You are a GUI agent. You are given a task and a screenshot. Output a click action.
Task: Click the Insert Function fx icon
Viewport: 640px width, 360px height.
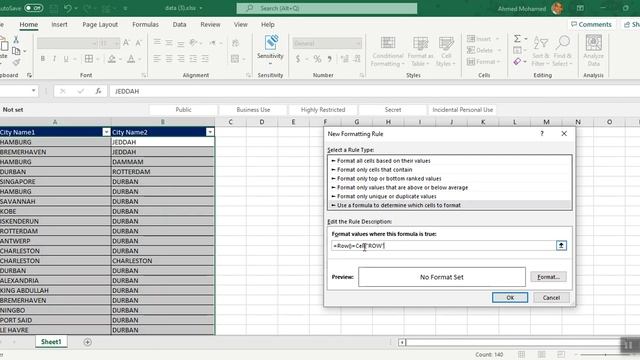pyautogui.click(x=98, y=91)
